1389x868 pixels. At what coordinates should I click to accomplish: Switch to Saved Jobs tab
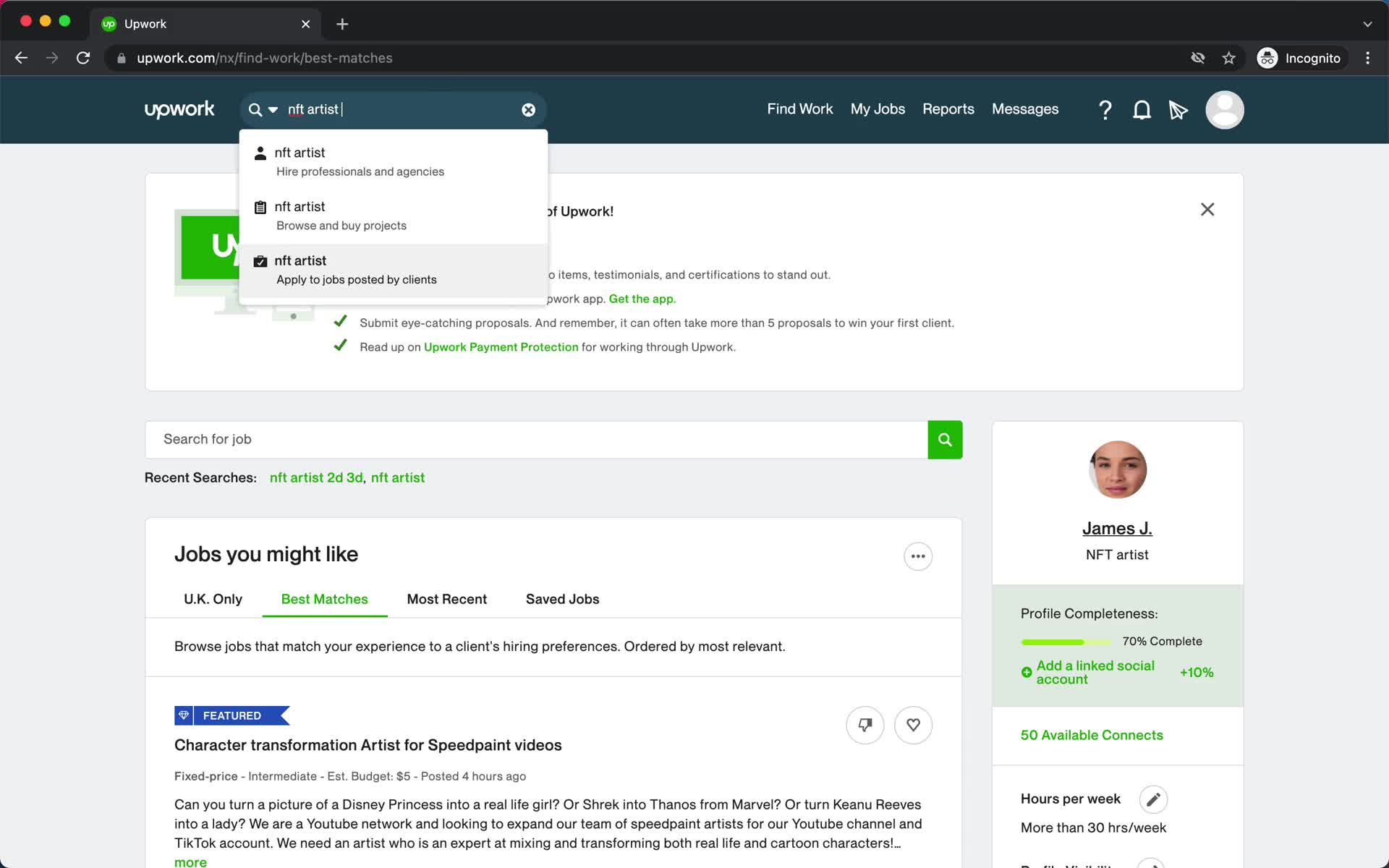click(x=562, y=599)
